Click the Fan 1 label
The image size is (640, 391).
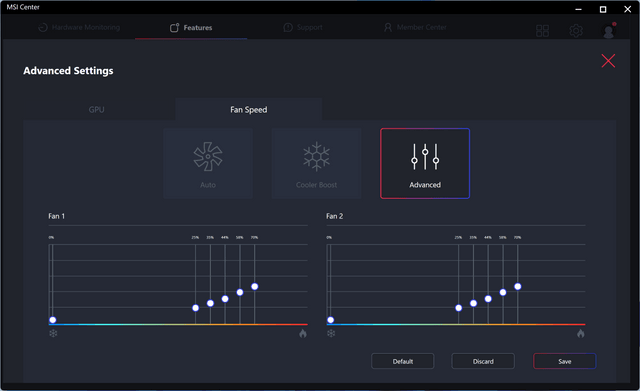click(56, 216)
